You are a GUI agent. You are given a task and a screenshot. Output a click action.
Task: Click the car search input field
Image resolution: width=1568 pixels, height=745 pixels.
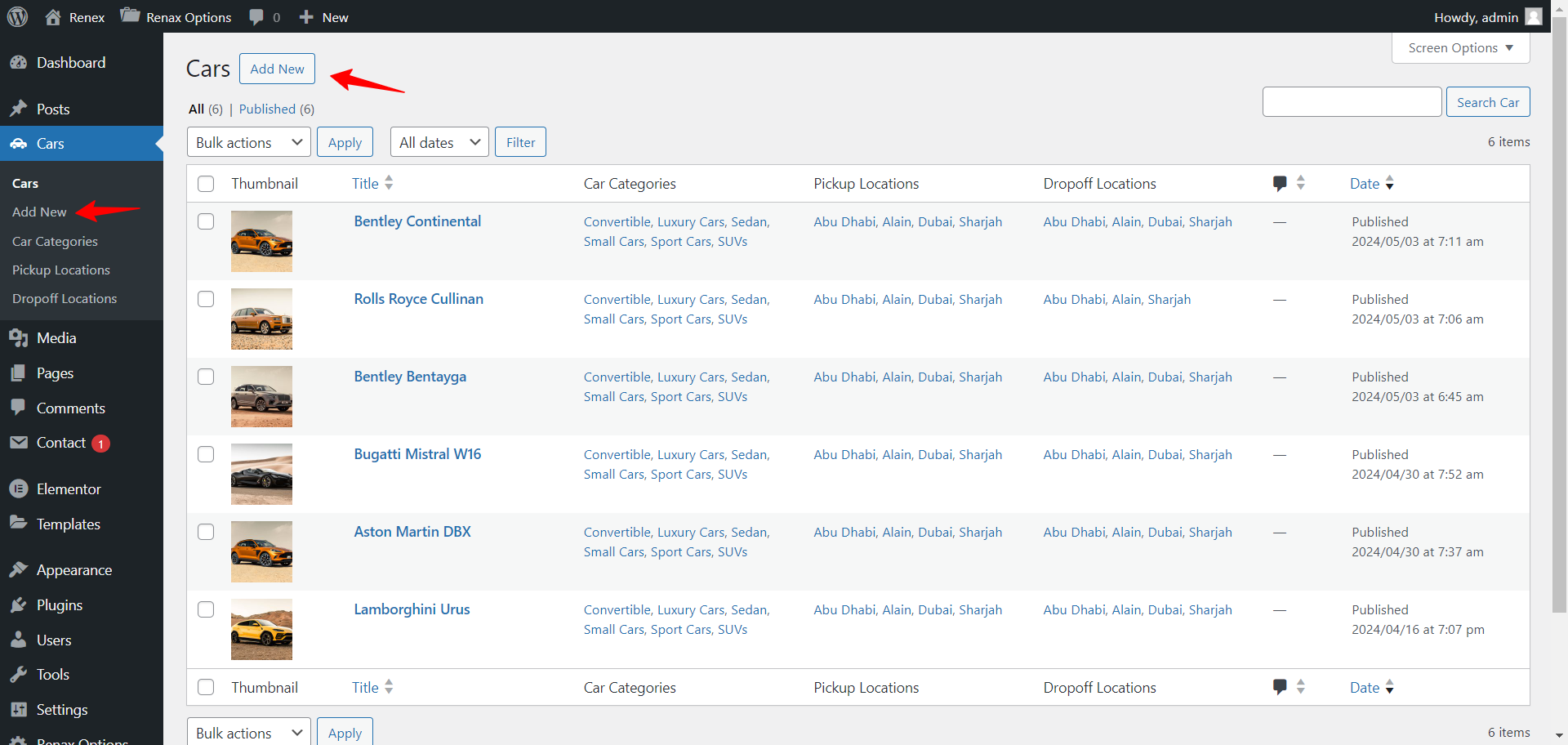point(1352,102)
